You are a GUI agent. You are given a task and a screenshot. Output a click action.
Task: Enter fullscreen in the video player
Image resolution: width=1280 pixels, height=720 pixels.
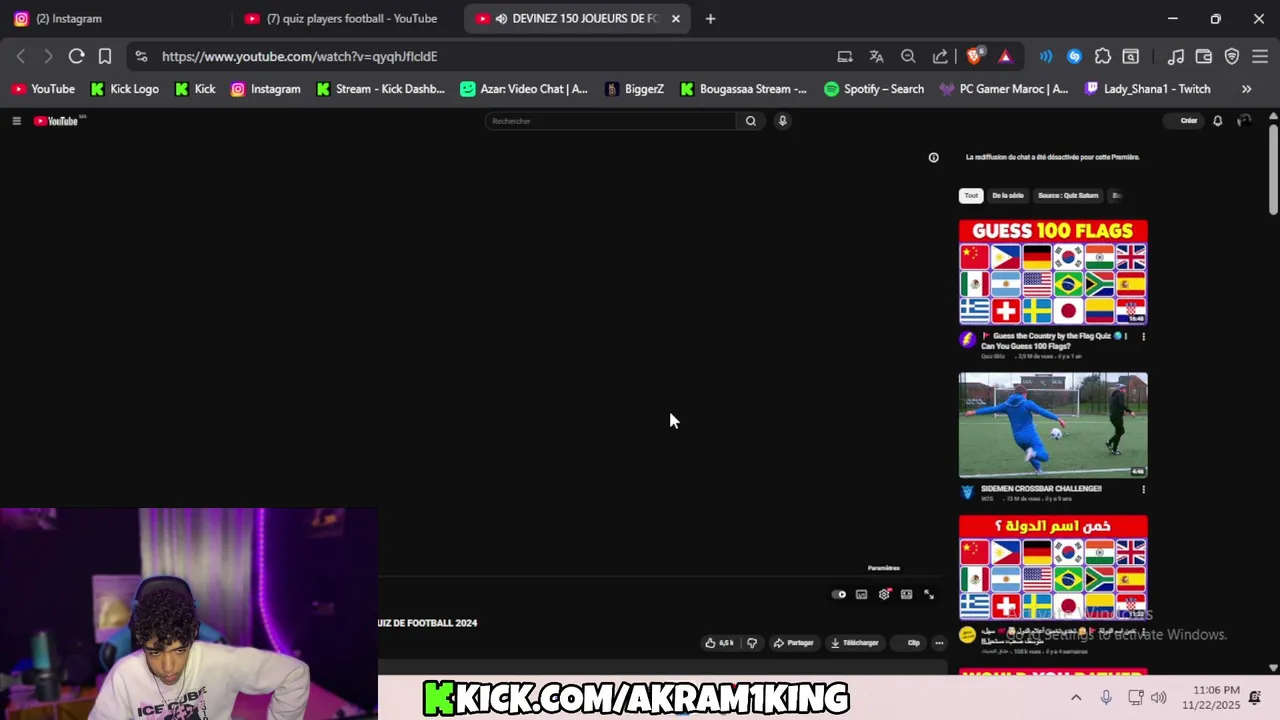point(929,594)
